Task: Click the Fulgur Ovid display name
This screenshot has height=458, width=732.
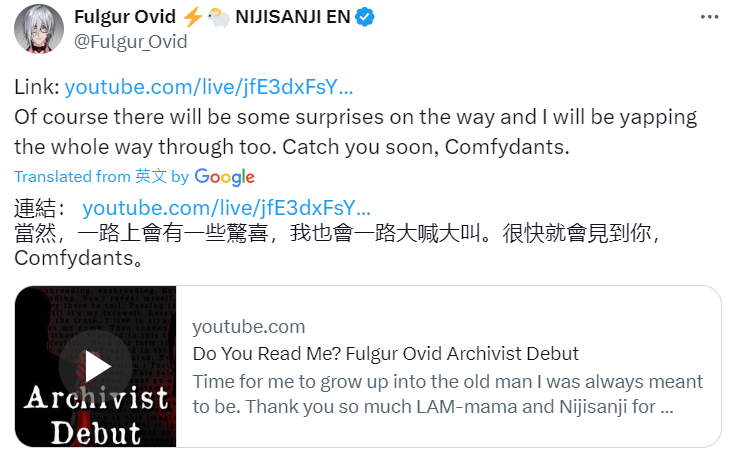Action: 125,17
